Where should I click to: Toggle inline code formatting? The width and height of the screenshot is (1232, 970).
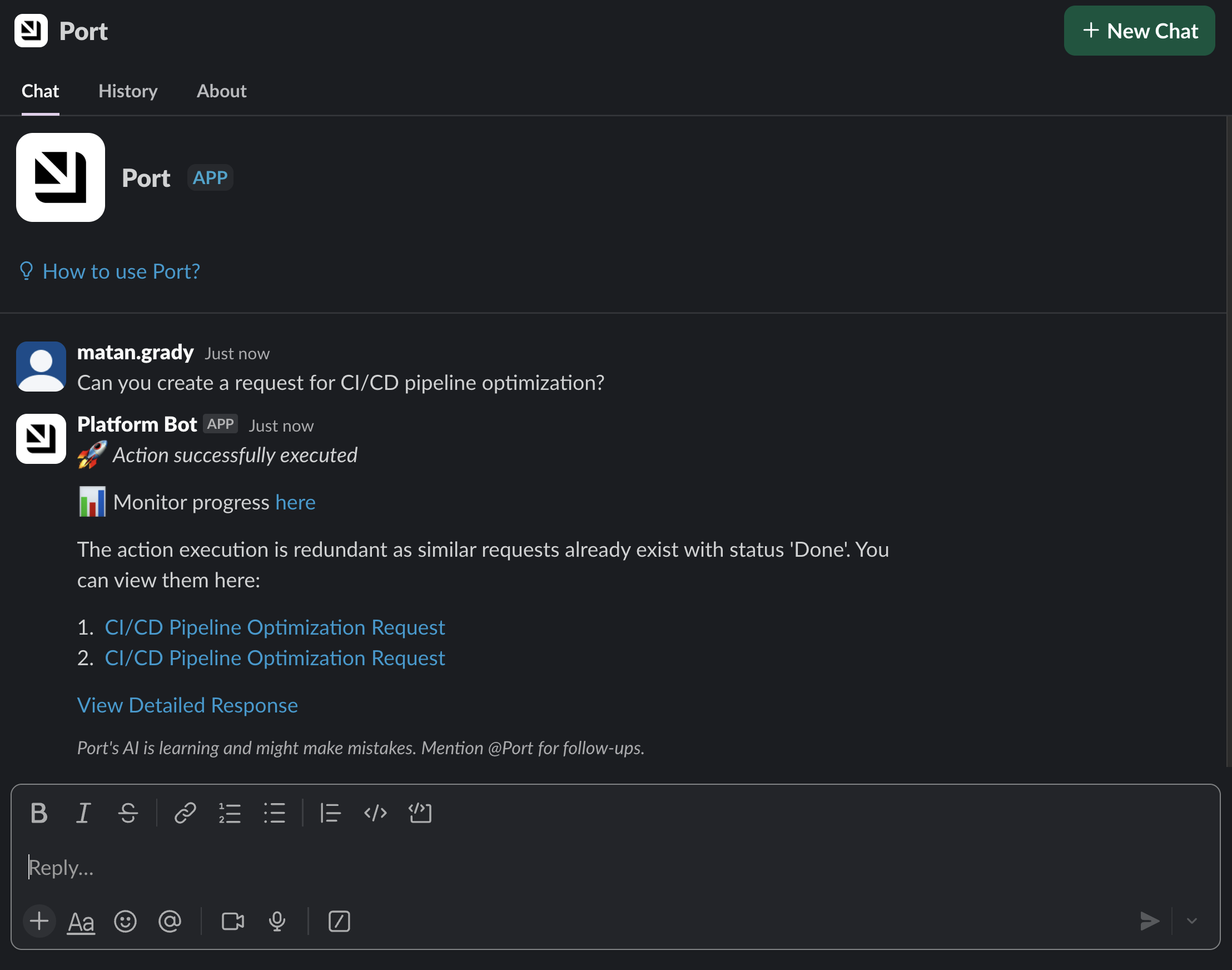375,813
